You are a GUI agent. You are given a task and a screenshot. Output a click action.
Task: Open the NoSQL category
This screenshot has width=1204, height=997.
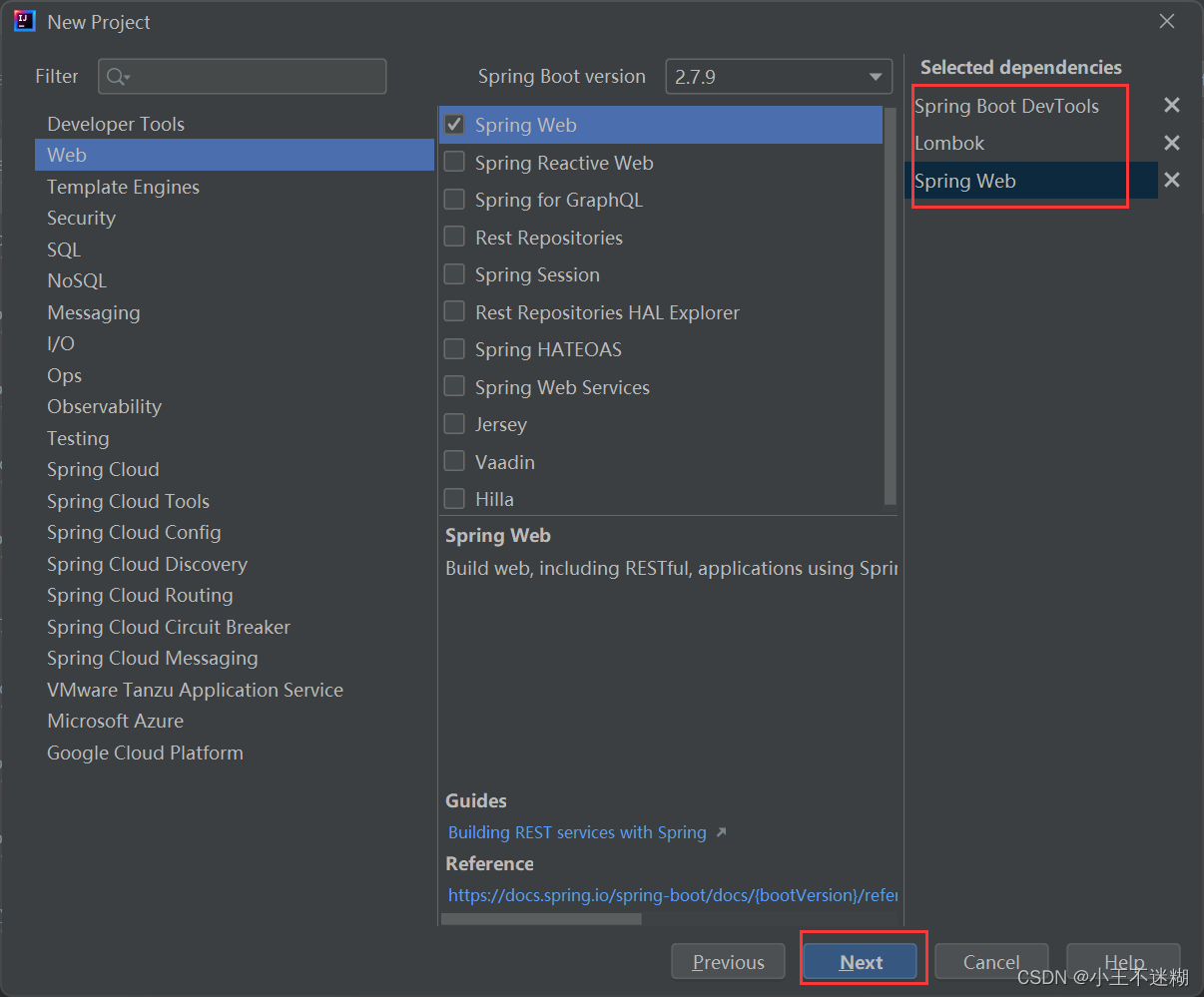click(x=235, y=280)
